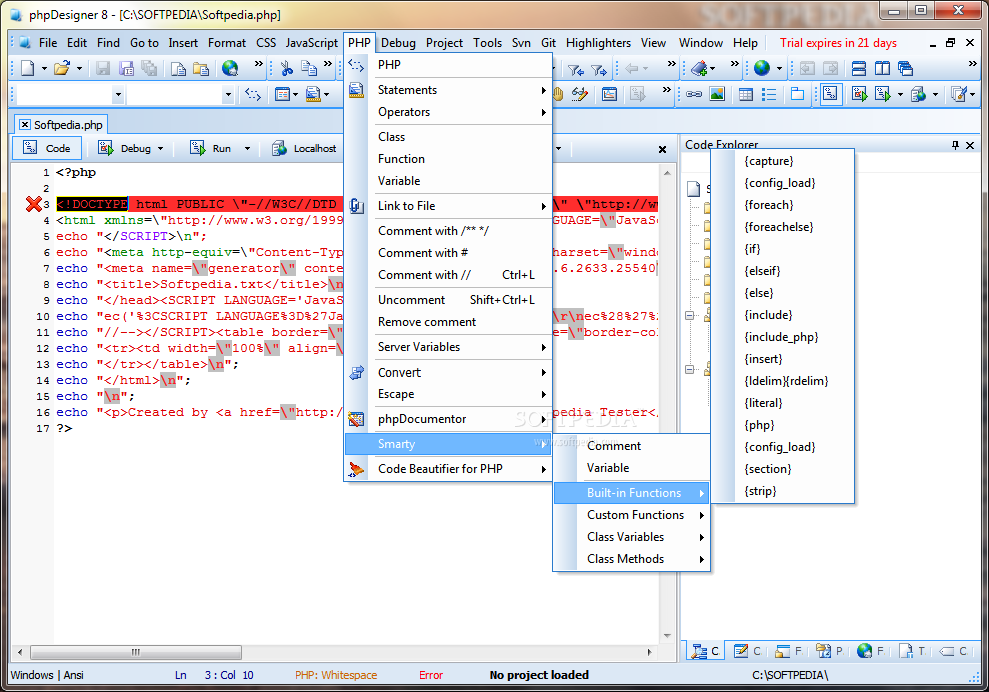
Task: Click the Code Beautifier brush icon
Action: (356, 469)
